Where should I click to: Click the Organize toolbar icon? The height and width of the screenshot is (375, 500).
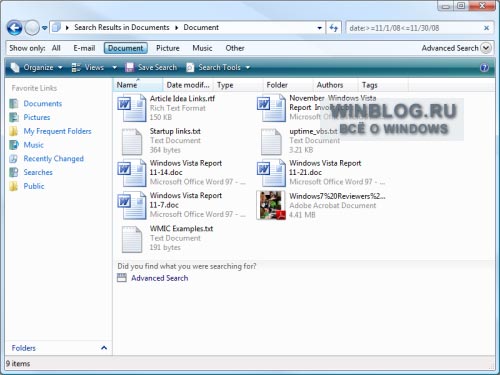[x=15, y=67]
